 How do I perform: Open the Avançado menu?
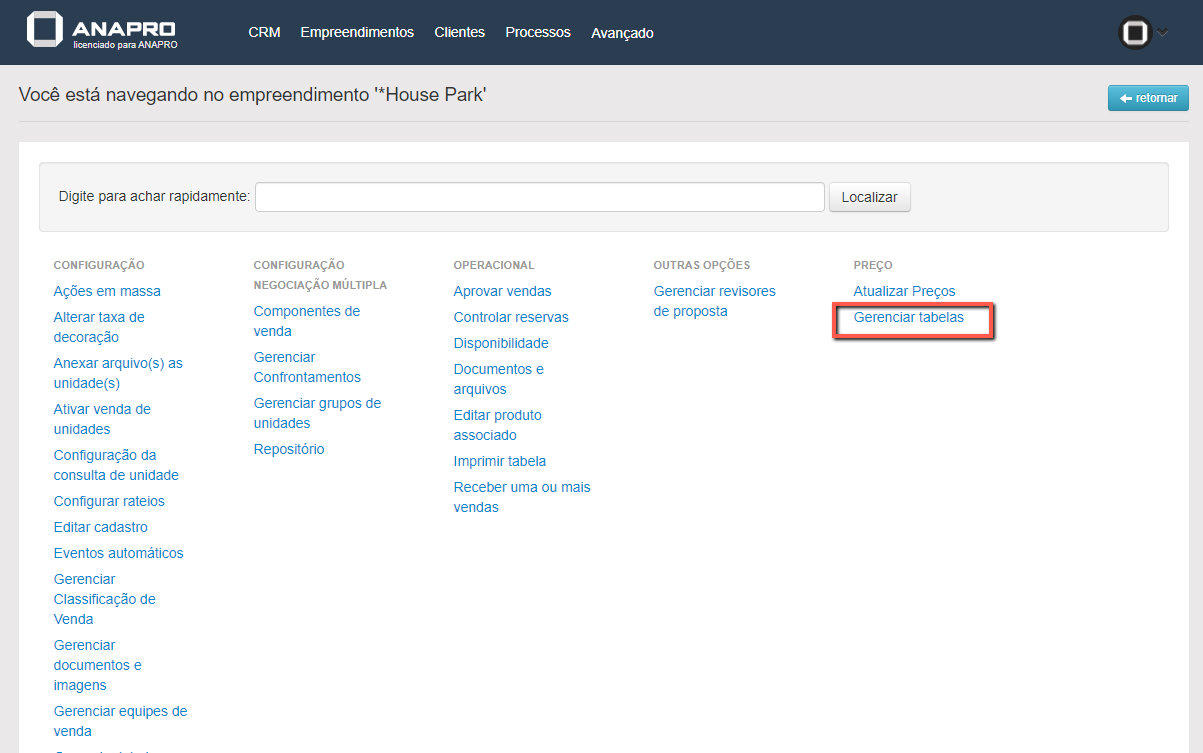[x=622, y=33]
